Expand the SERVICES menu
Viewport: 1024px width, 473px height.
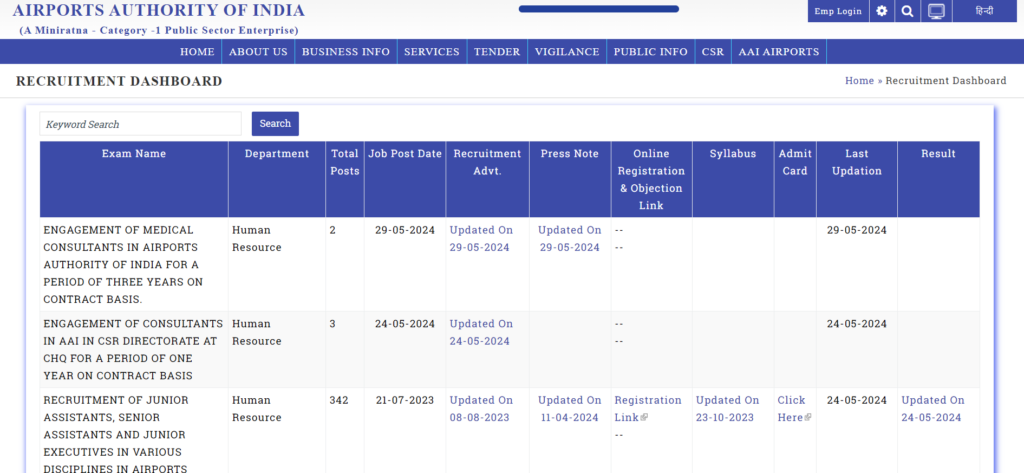(432, 52)
